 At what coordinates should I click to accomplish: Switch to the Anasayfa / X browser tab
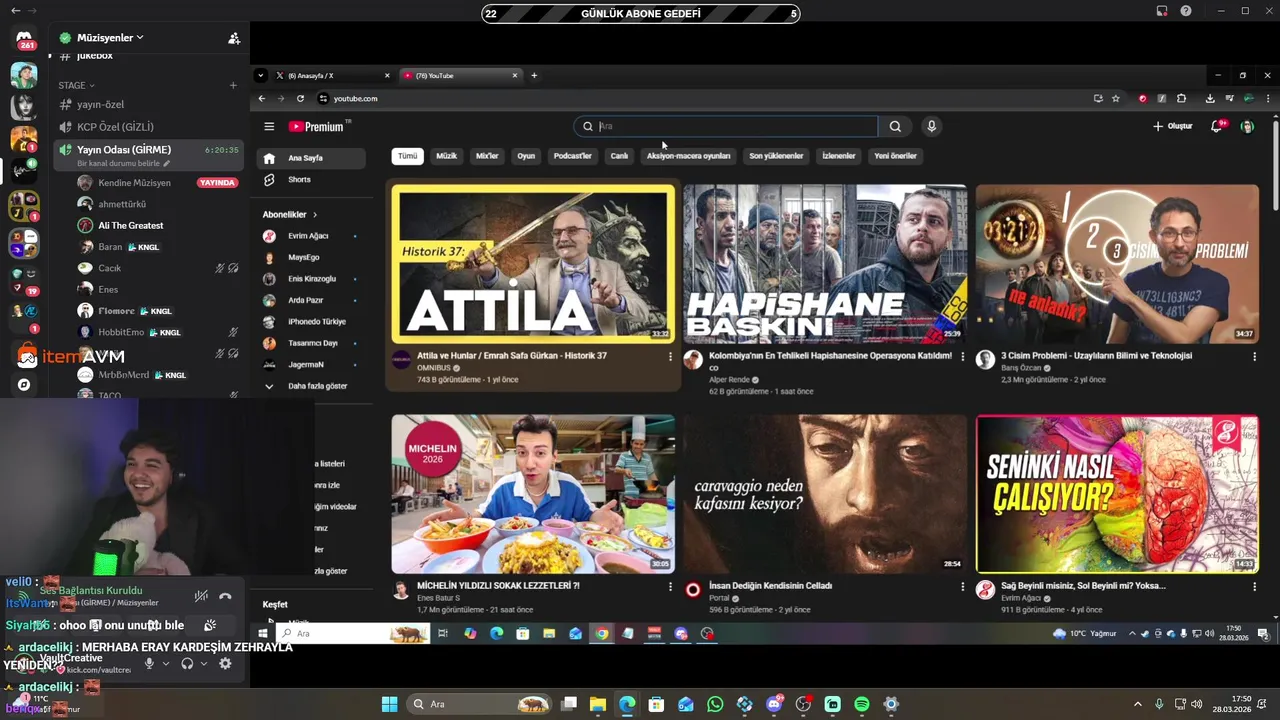point(332,75)
